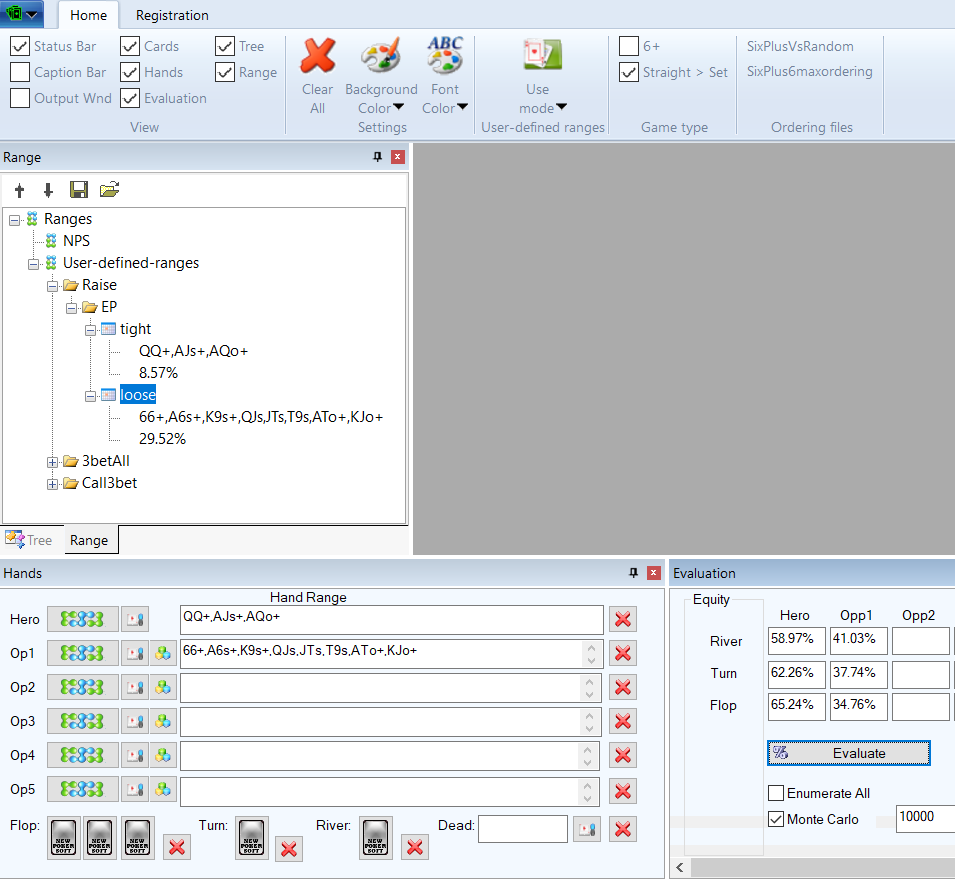The image size is (955, 879).
Task: Click the move up arrow in Range panel
Action: (19, 190)
